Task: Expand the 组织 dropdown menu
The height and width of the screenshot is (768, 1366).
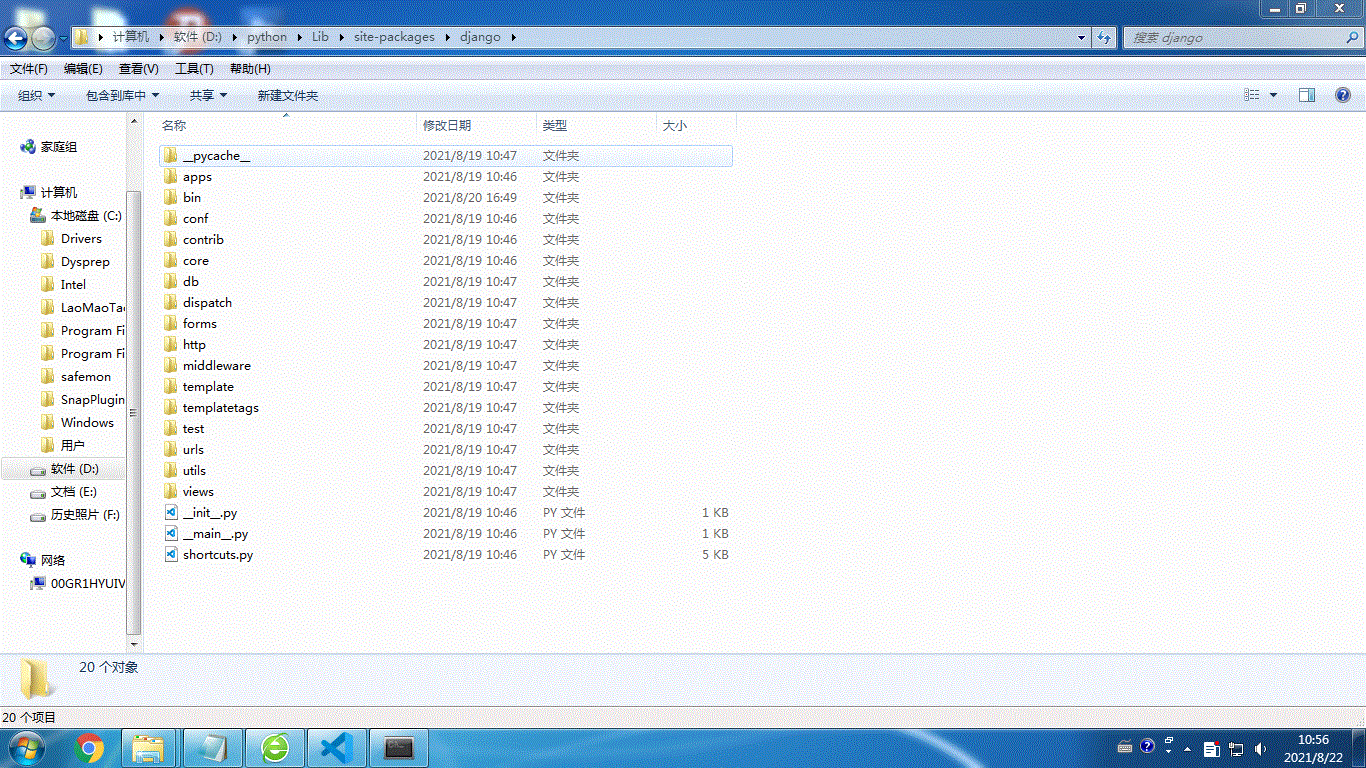Action: [x=37, y=95]
